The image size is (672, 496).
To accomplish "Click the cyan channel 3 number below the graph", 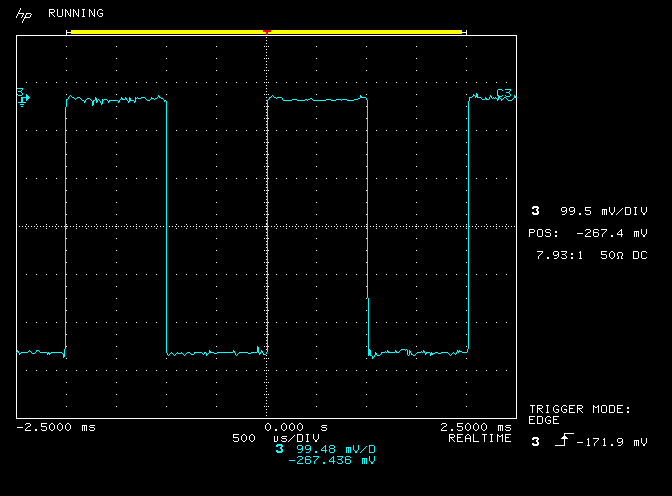I will click(x=279, y=449).
